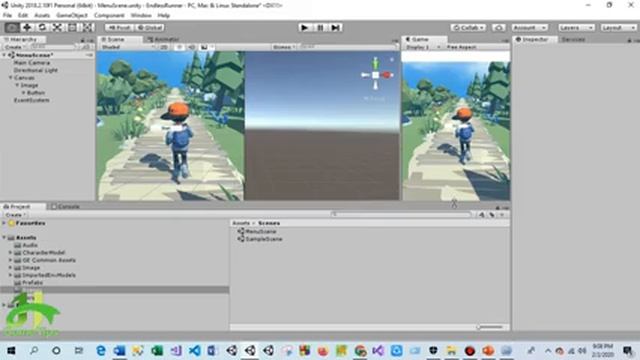Open the GameObject menu
Image resolution: width=640 pixels, height=360 pixels.
click(72, 16)
